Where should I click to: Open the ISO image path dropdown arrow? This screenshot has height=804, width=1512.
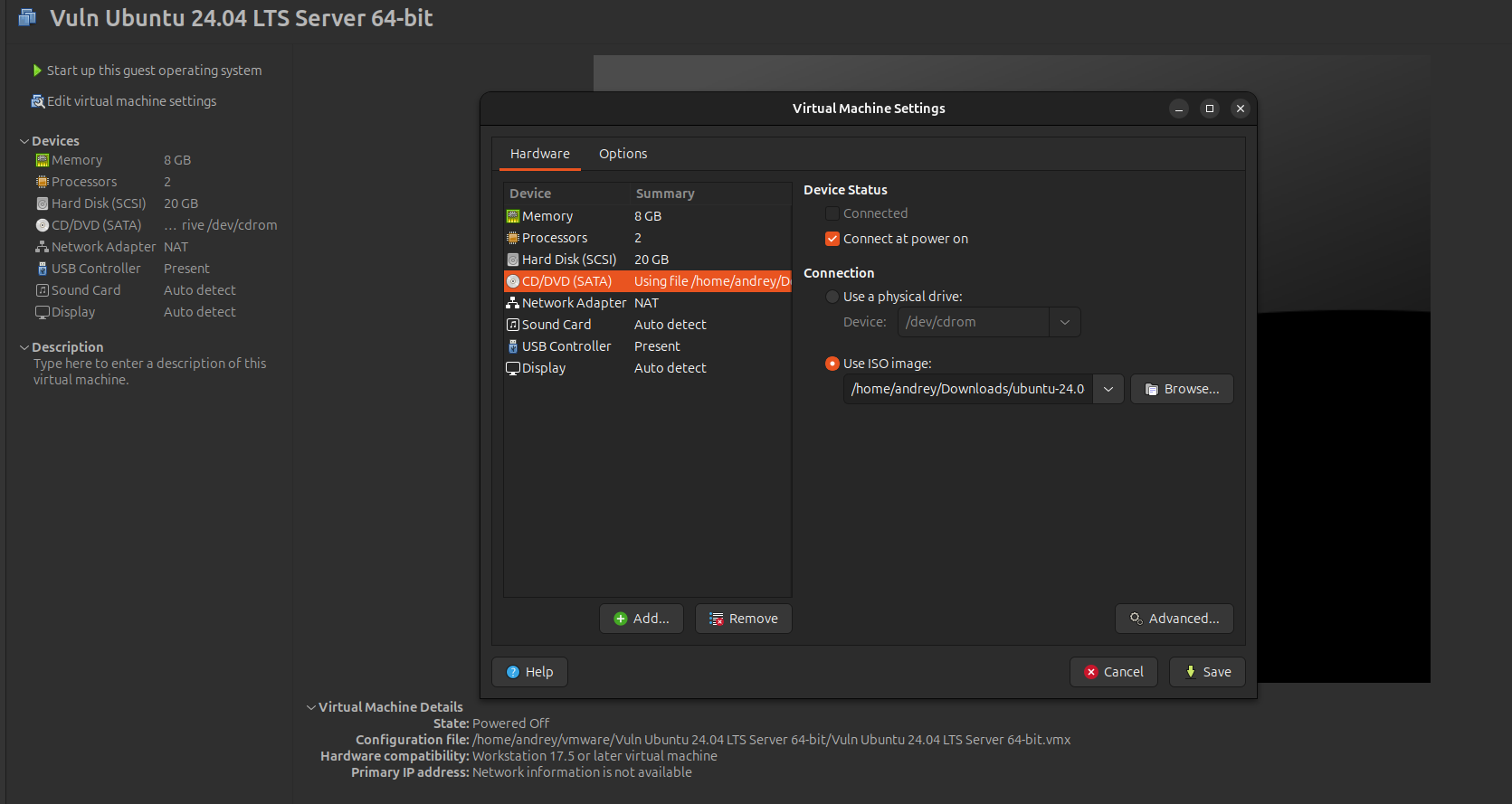point(1108,389)
